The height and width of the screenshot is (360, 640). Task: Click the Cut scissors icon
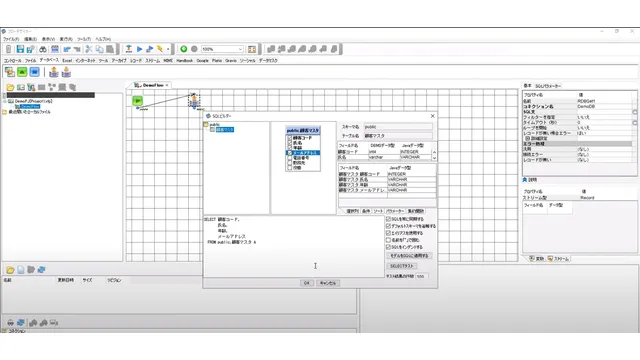89,49
